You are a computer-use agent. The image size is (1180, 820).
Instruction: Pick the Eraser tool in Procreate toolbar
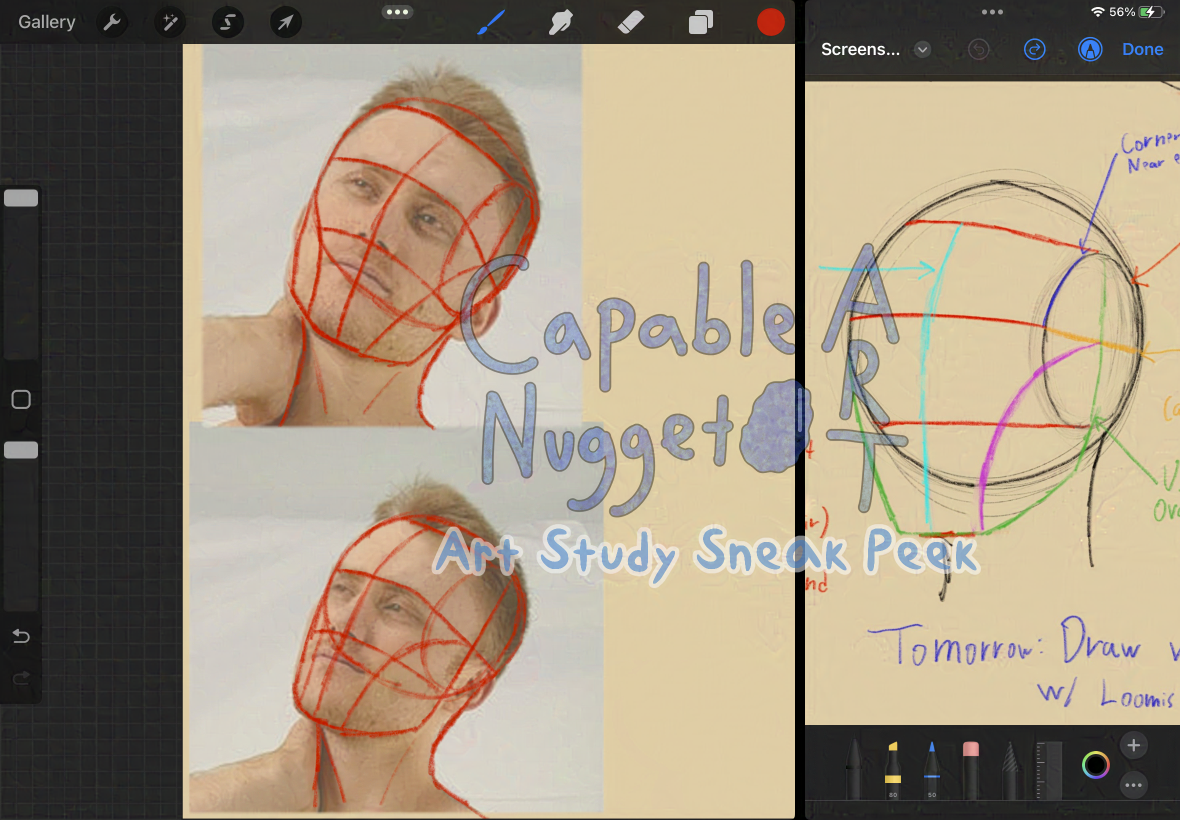(632, 22)
